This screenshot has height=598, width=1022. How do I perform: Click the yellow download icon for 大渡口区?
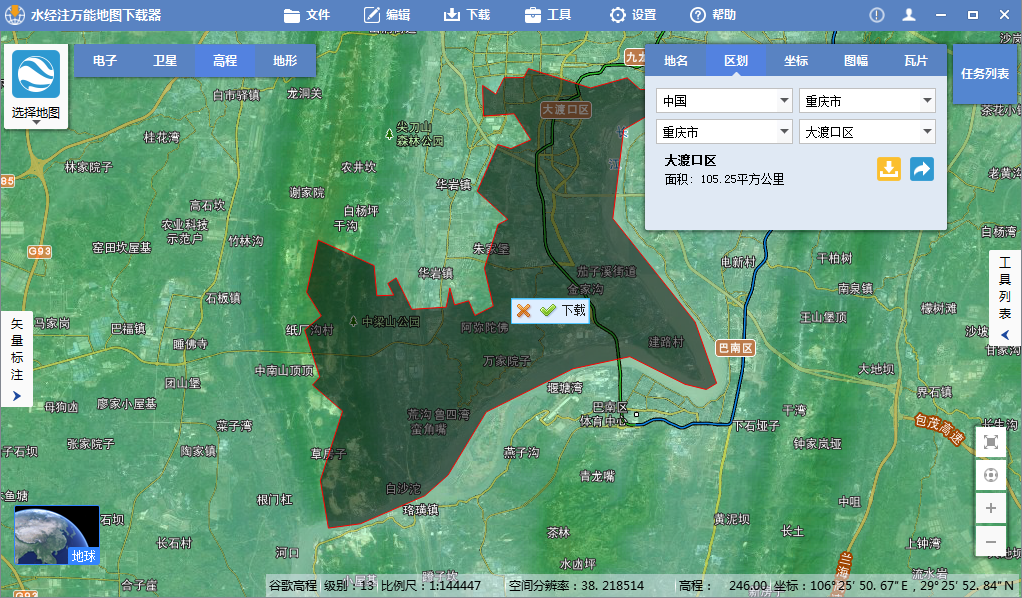[x=888, y=169]
